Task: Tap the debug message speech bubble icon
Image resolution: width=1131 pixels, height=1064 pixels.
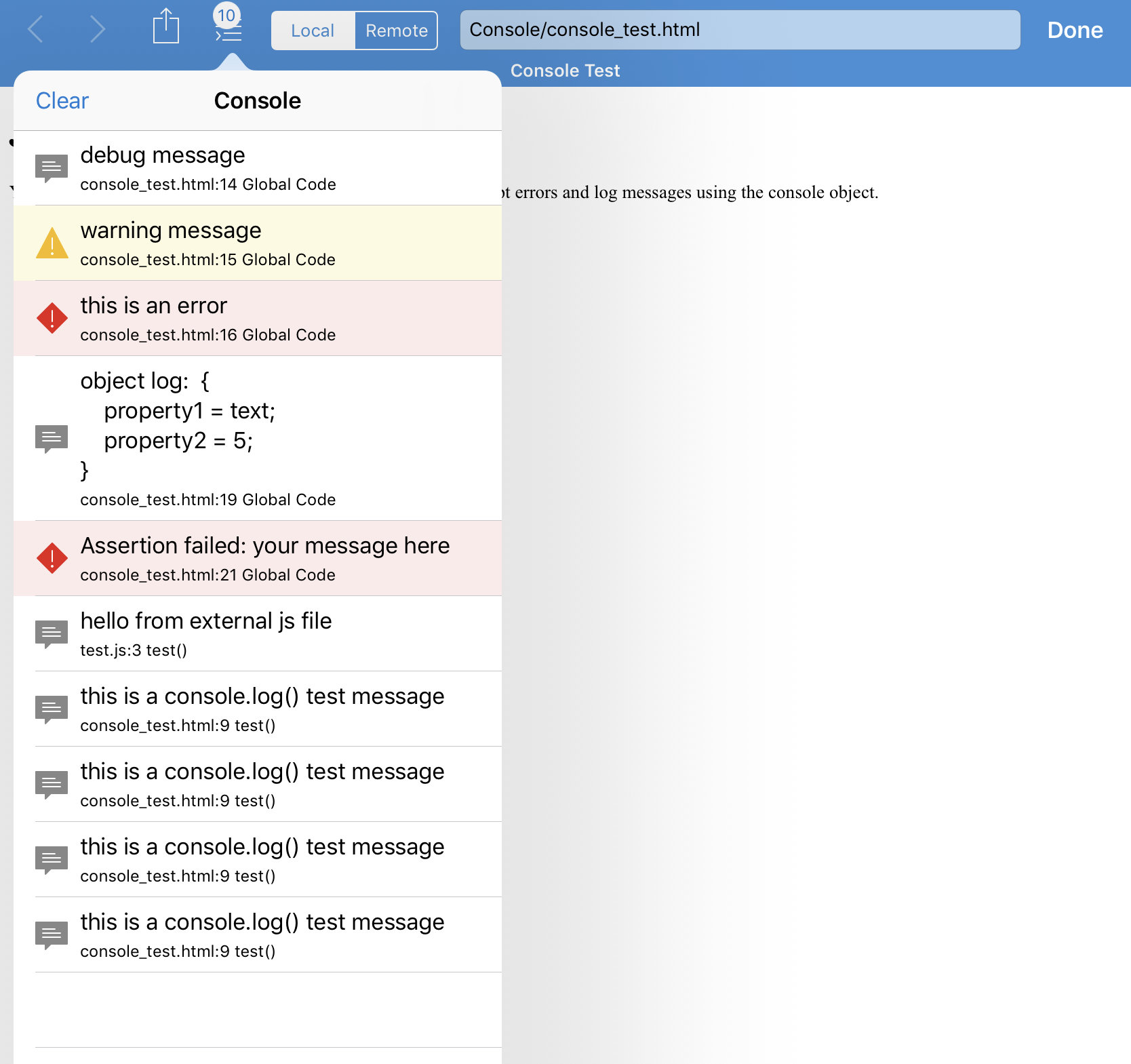Action: tap(52, 168)
